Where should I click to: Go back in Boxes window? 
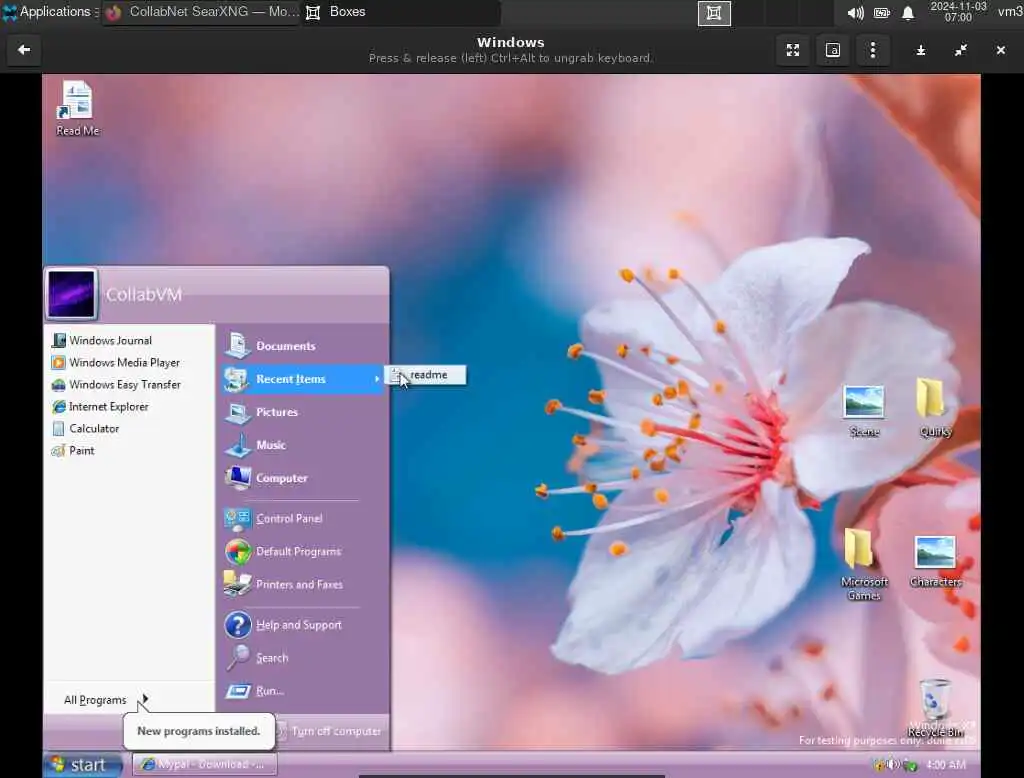(x=24, y=50)
